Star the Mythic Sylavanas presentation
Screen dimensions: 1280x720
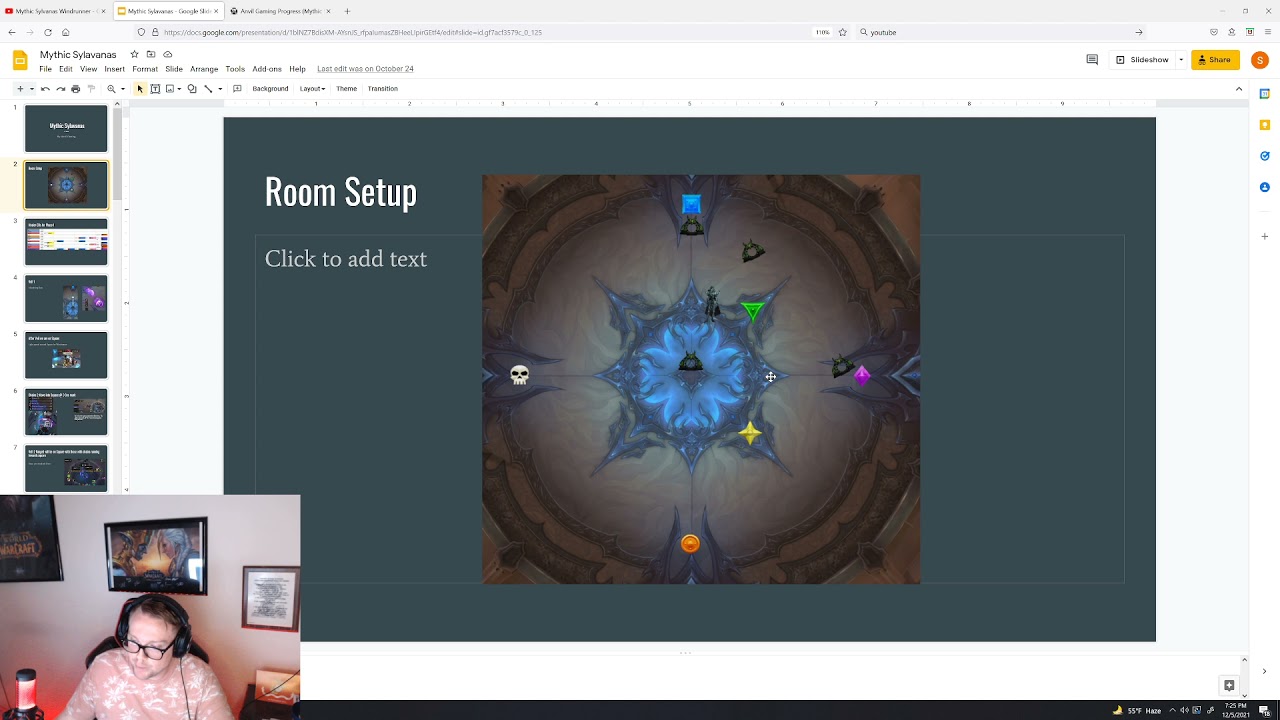134,54
